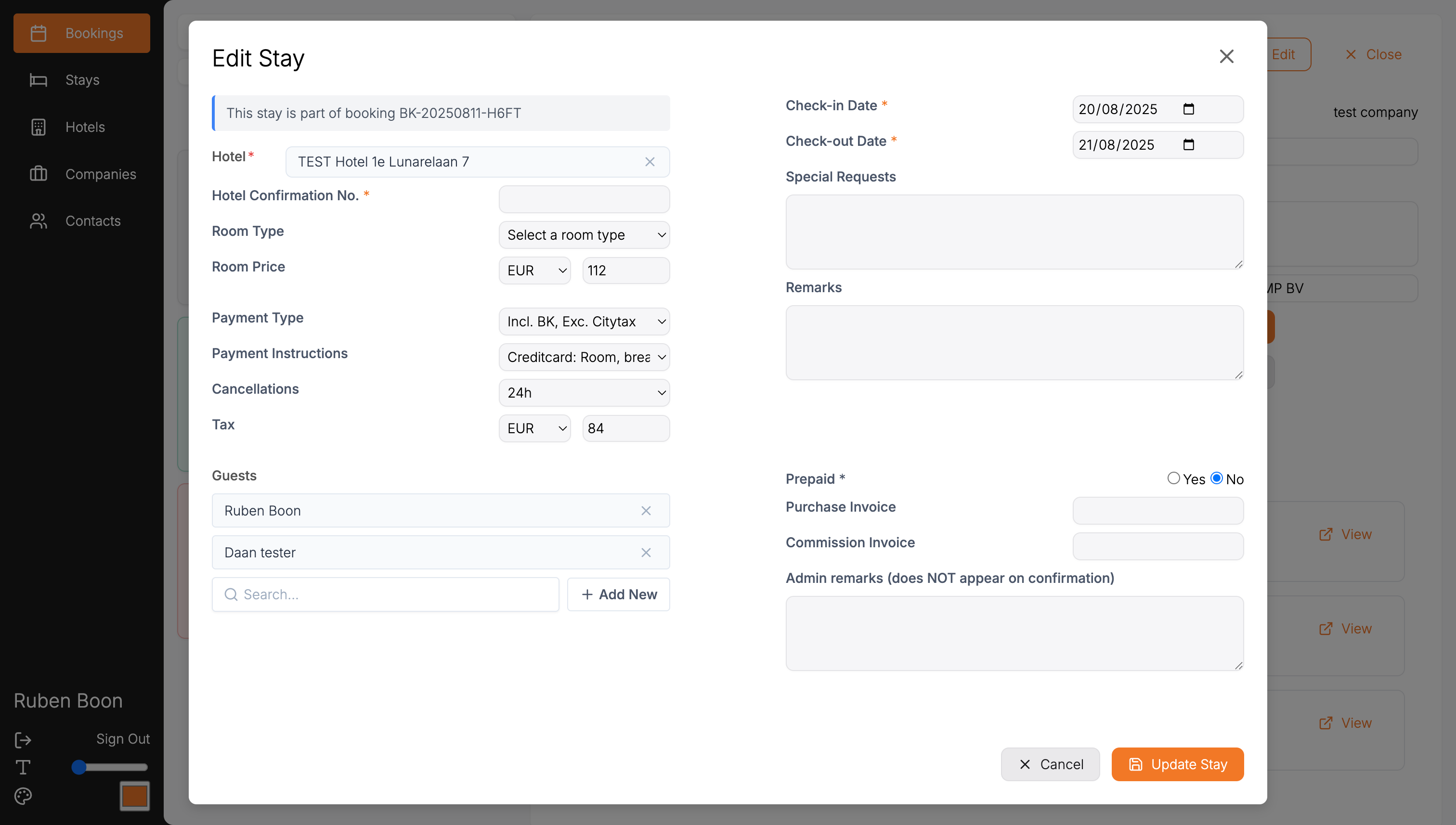Click the Bookings calendar icon
Image resolution: width=1456 pixels, height=825 pixels.
click(39, 33)
